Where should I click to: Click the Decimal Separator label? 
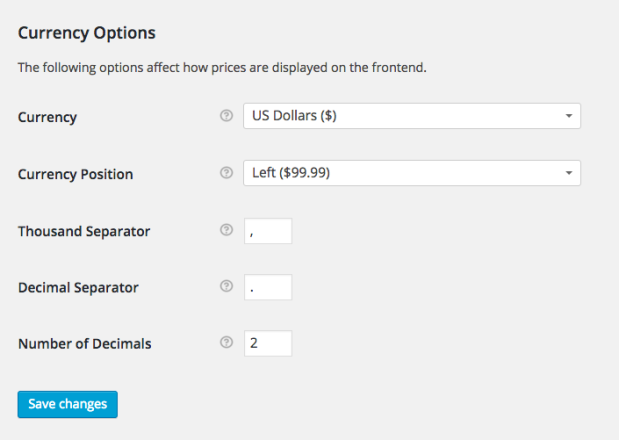[x=78, y=288]
